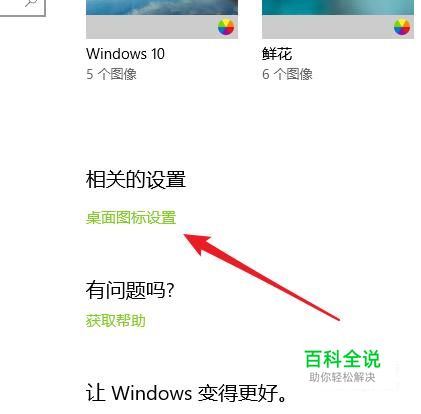The image size is (421, 414).
Task: Open the 获取帮助 link
Action: tap(116, 321)
